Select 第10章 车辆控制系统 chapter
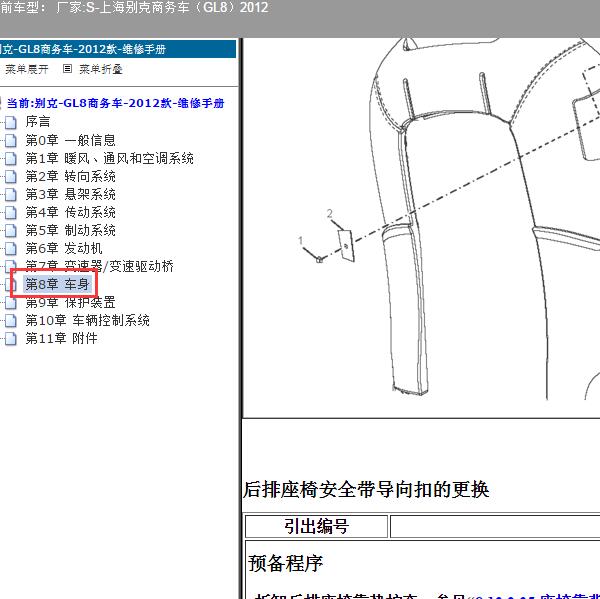The width and height of the screenshot is (600, 599). point(87,320)
